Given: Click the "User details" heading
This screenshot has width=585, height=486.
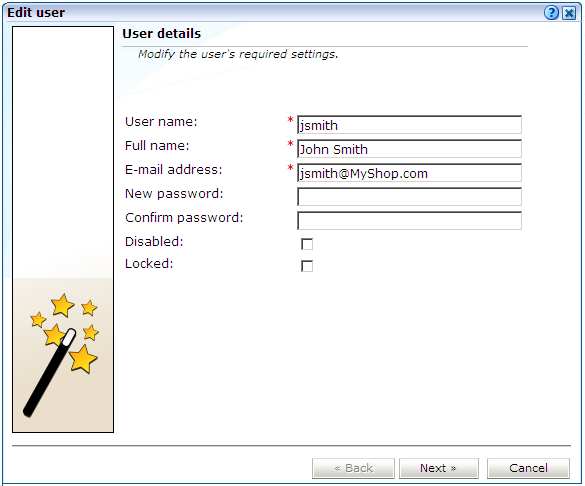Looking at the screenshot, I should pyautogui.click(x=162, y=34).
